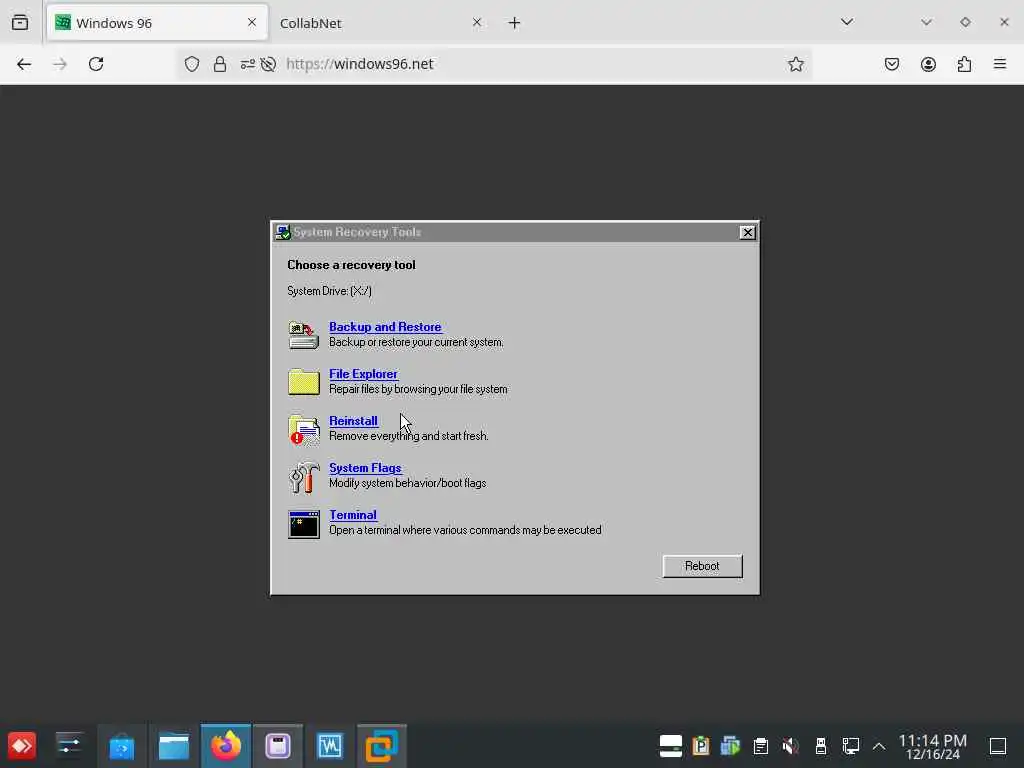Click the show desktop icon in taskbar
This screenshot has width=1024, height=768.
point(998,746)
